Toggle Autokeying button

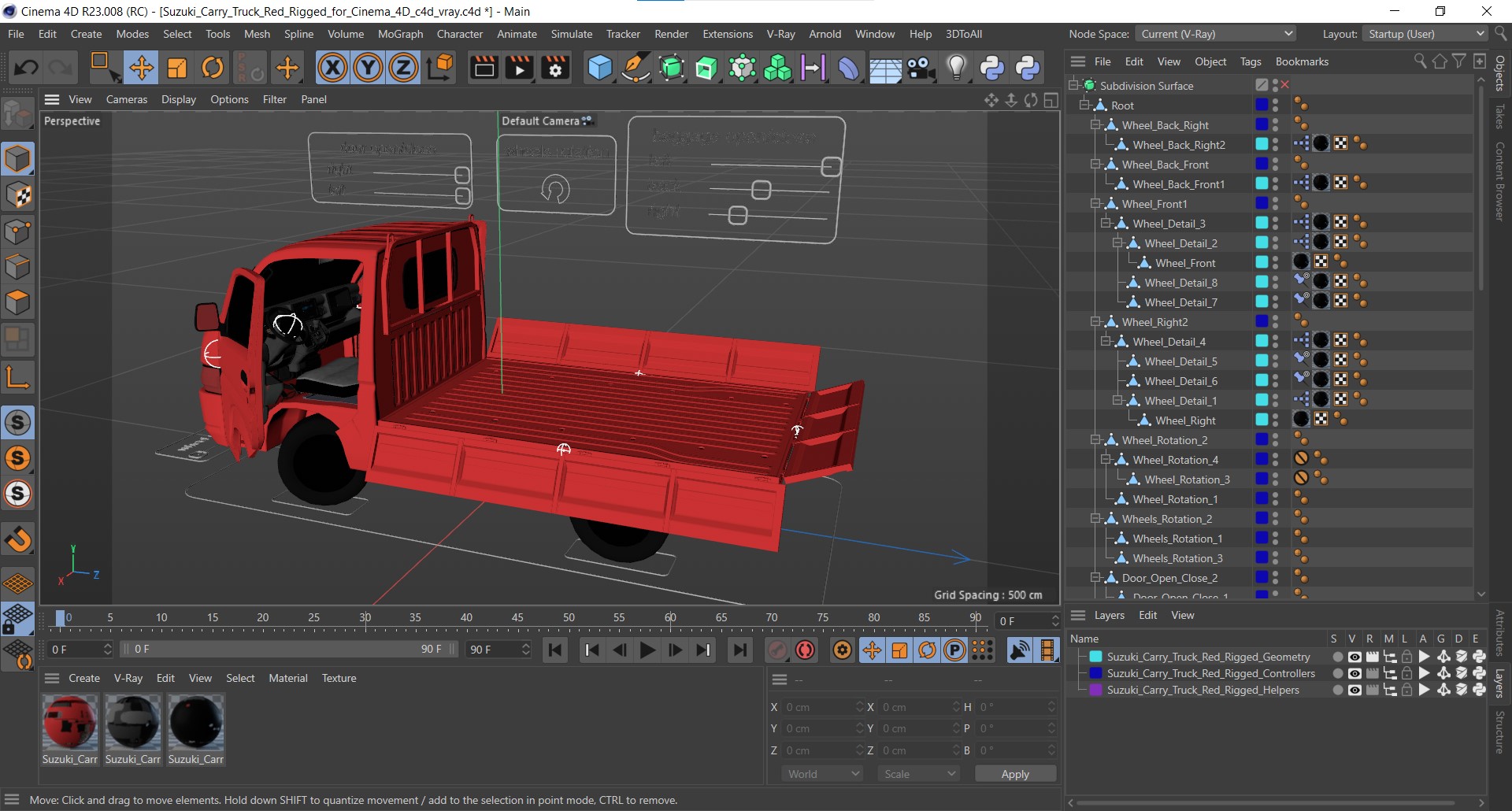pyautogui.click(x=805, y=650)
